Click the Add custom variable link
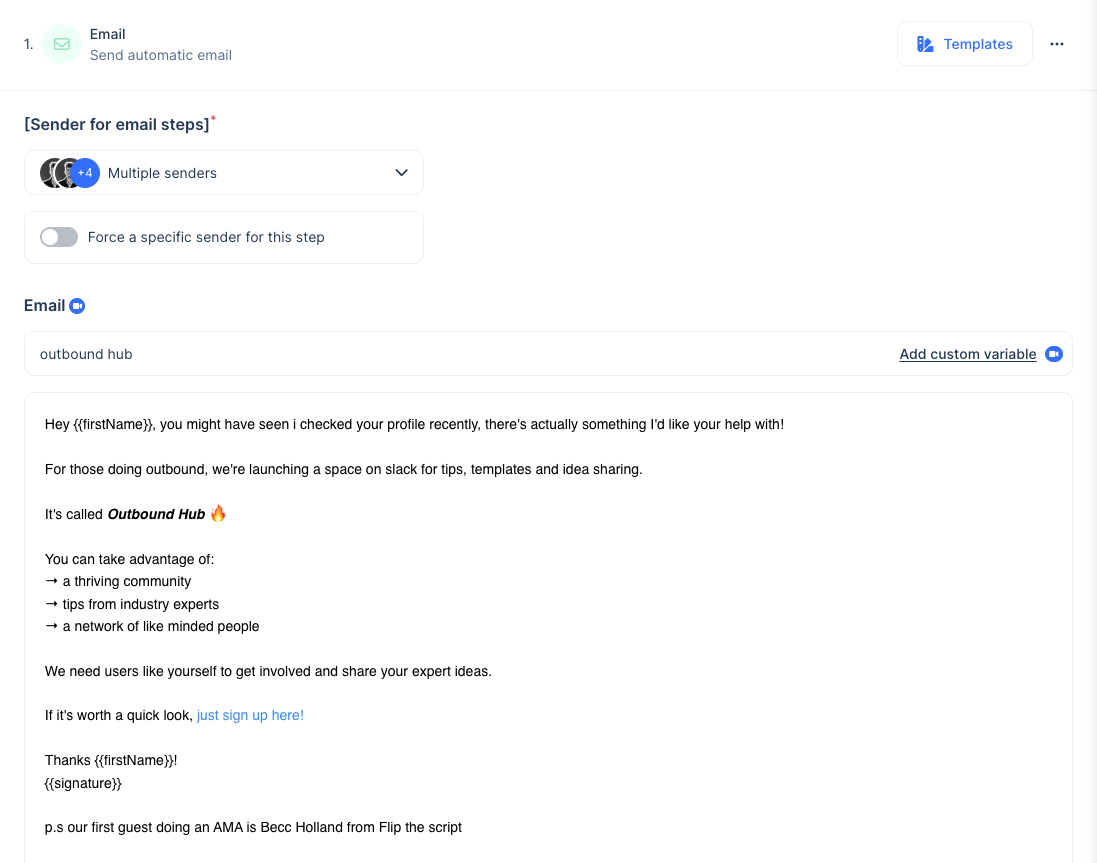Screen dimensions: 1097x863 (968, 354)
